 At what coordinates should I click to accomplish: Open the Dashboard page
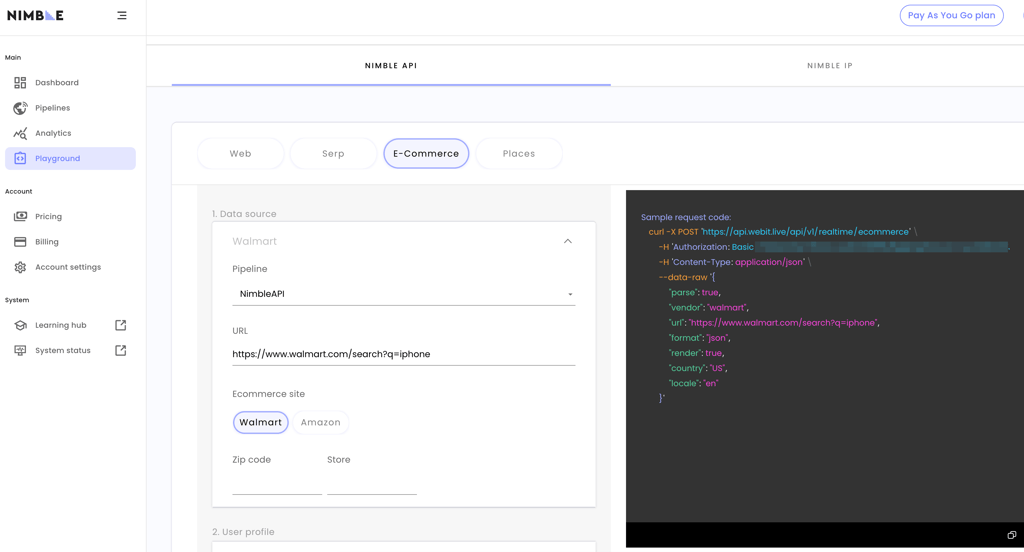click(57, 83)
